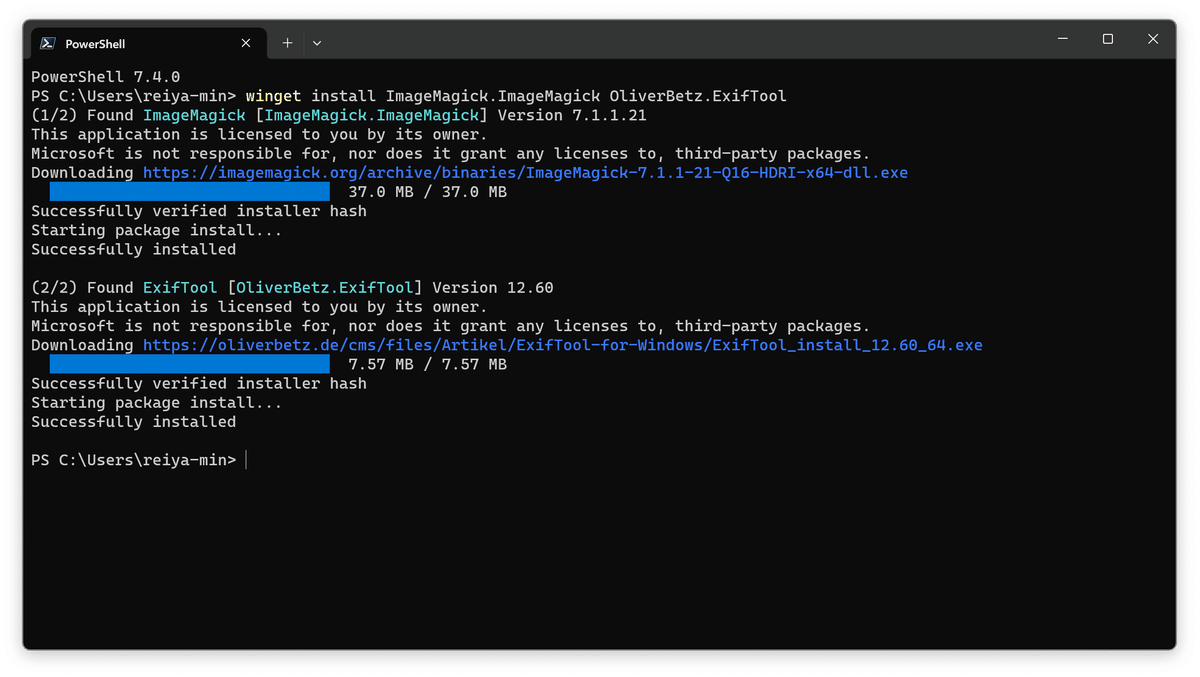Click the 37.0 MB download progress bar
Image resolution: width=1200 pixels, height=677 pixels.
[x=189, y=192]
